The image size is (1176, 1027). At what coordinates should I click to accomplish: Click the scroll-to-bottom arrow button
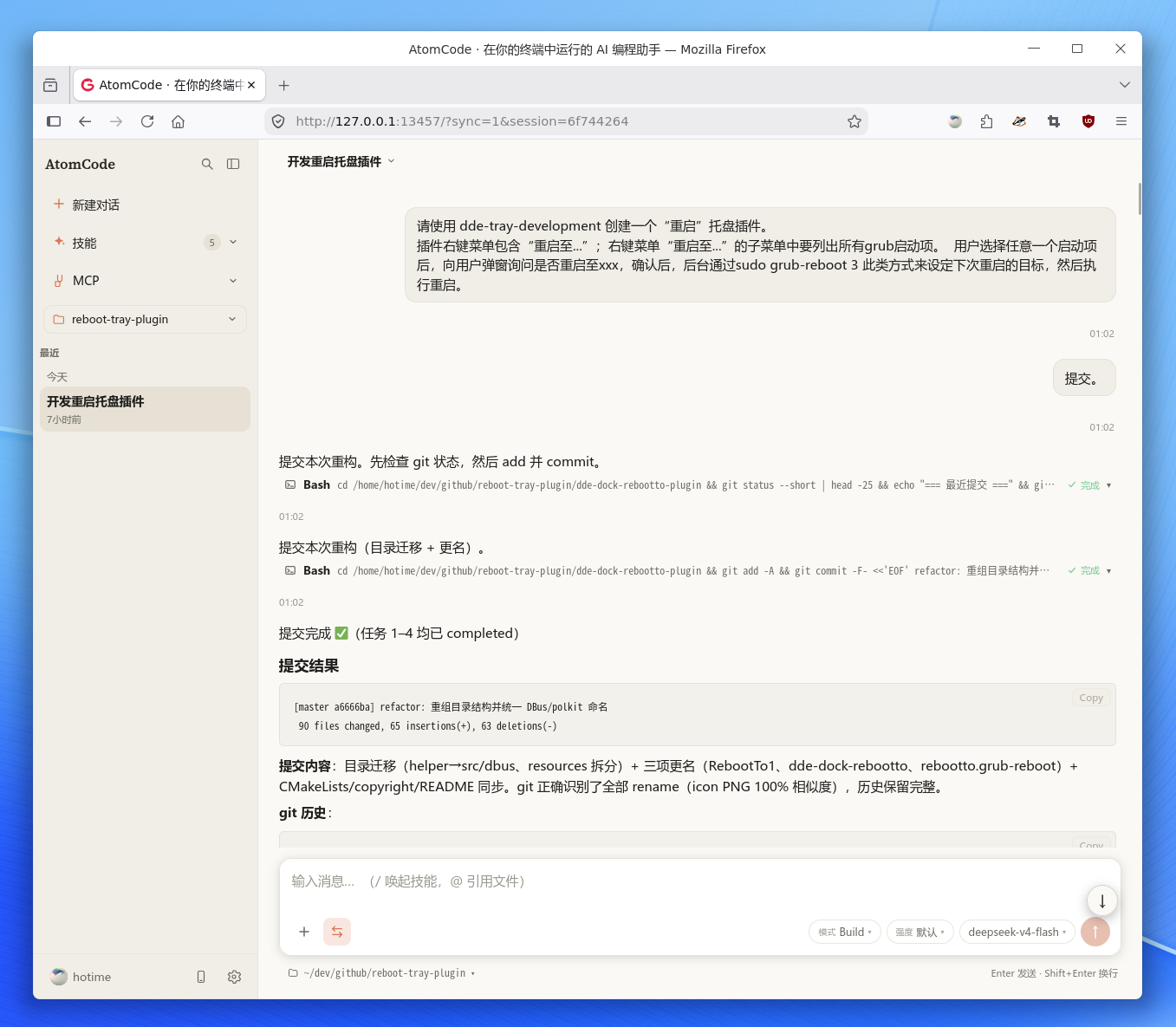point(1102,900)
